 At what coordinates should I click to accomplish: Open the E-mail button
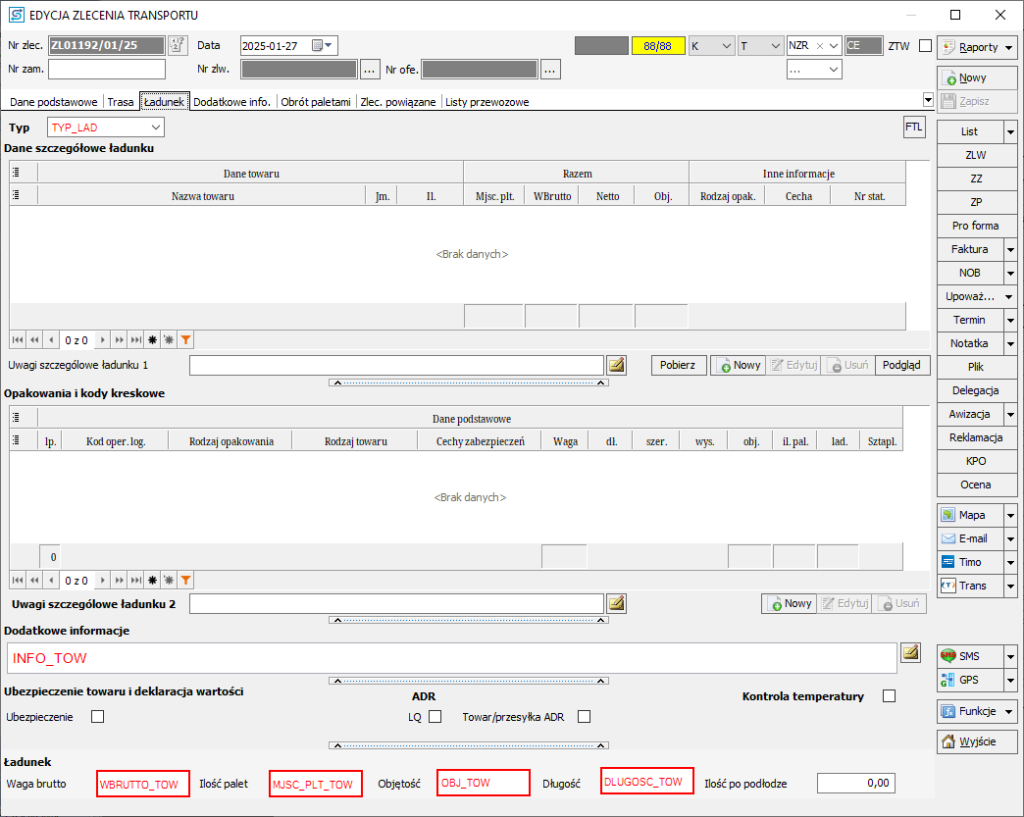pos(968,539)
